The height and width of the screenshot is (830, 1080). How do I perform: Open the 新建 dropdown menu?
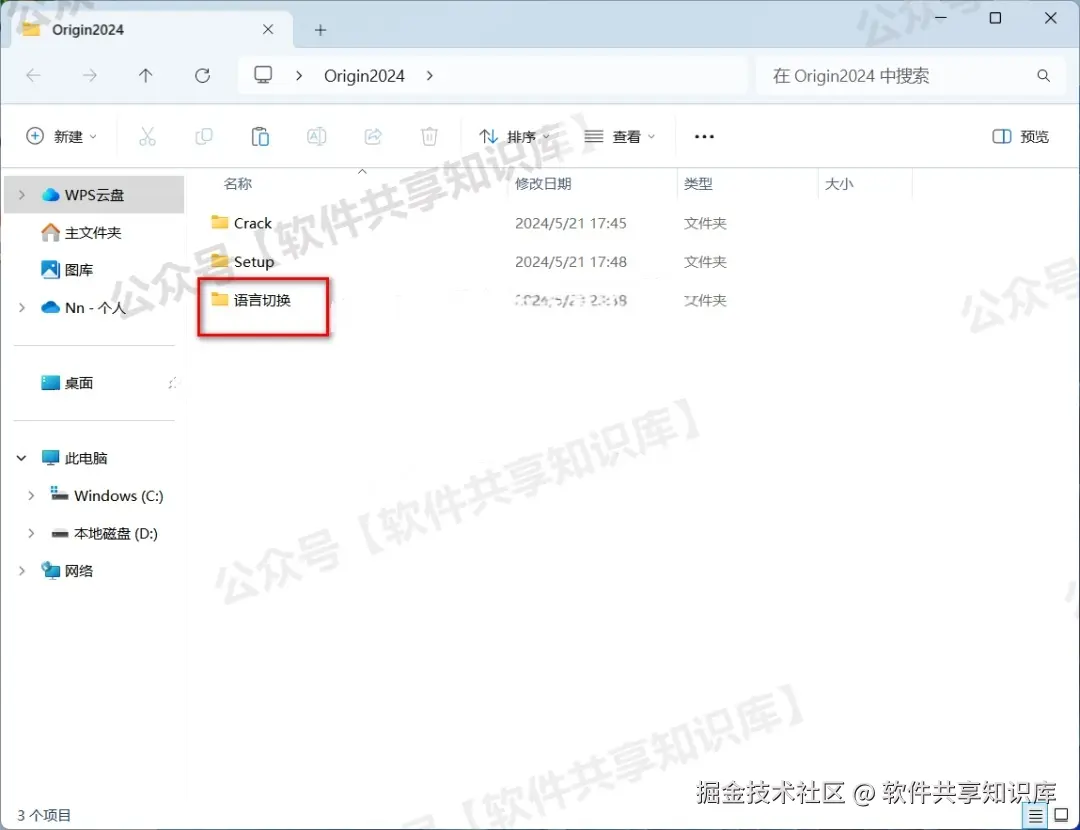pyautogui.click(x=61, y=136)
